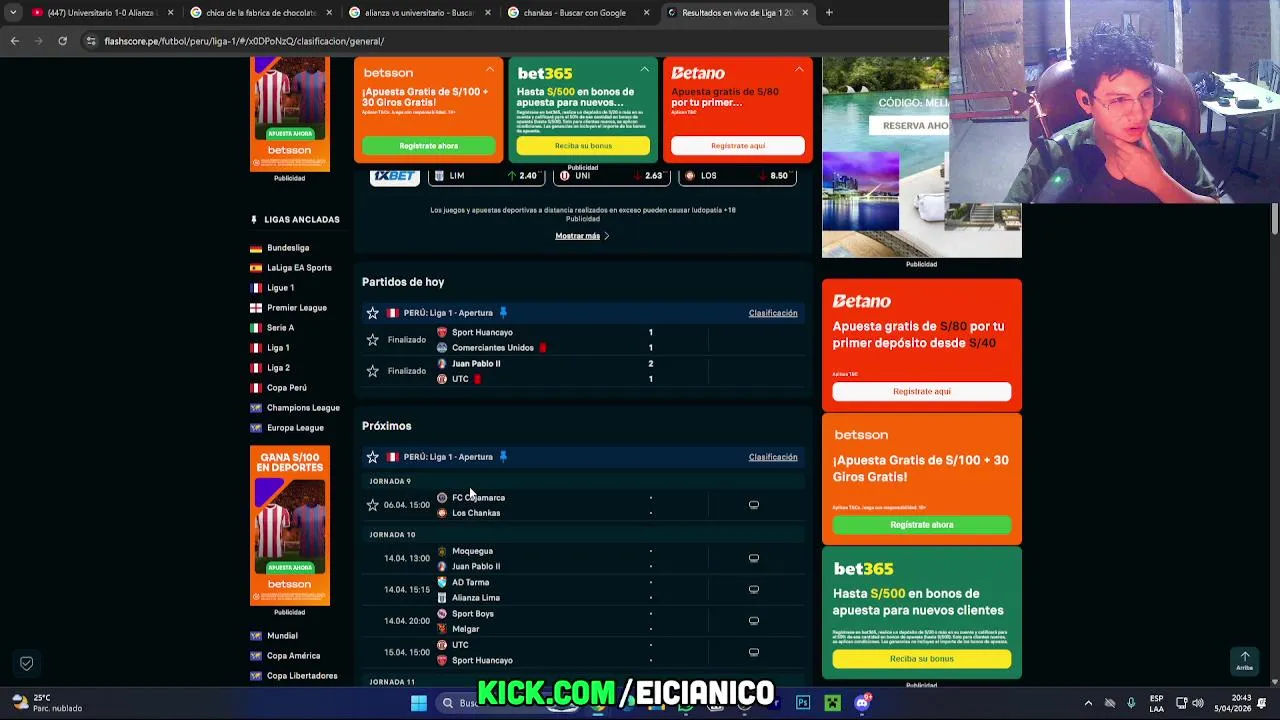The image size is (1280, 720).
Task: Collapse the bet365 top ad banner
Action: (x=644, y=70)
